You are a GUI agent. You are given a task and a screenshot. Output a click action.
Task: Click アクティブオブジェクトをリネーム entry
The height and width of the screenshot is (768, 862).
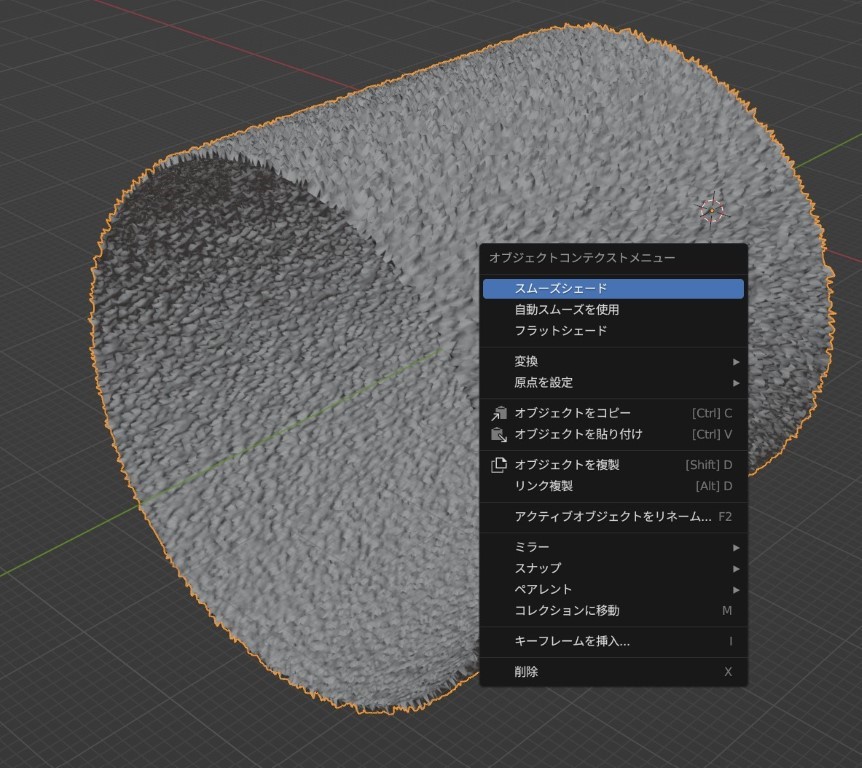click(x=612, y=517)
